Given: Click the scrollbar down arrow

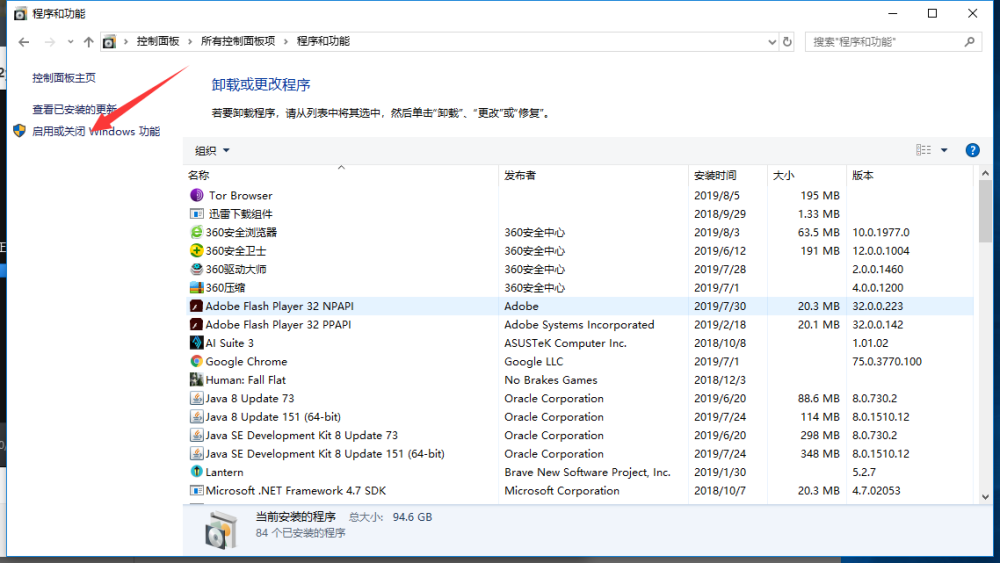Looking at the screenshot, I should click(985, 497).
